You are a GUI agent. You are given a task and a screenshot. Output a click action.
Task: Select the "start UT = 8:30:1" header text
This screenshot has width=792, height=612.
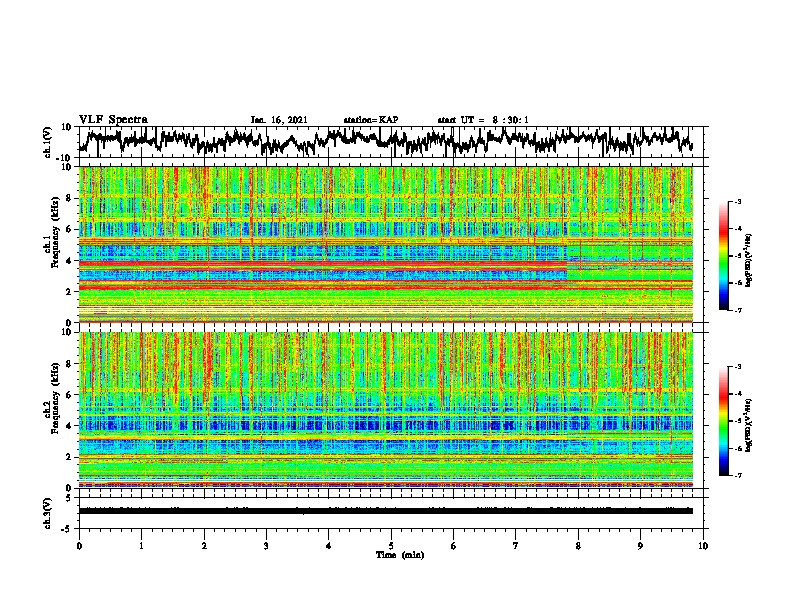483,120
